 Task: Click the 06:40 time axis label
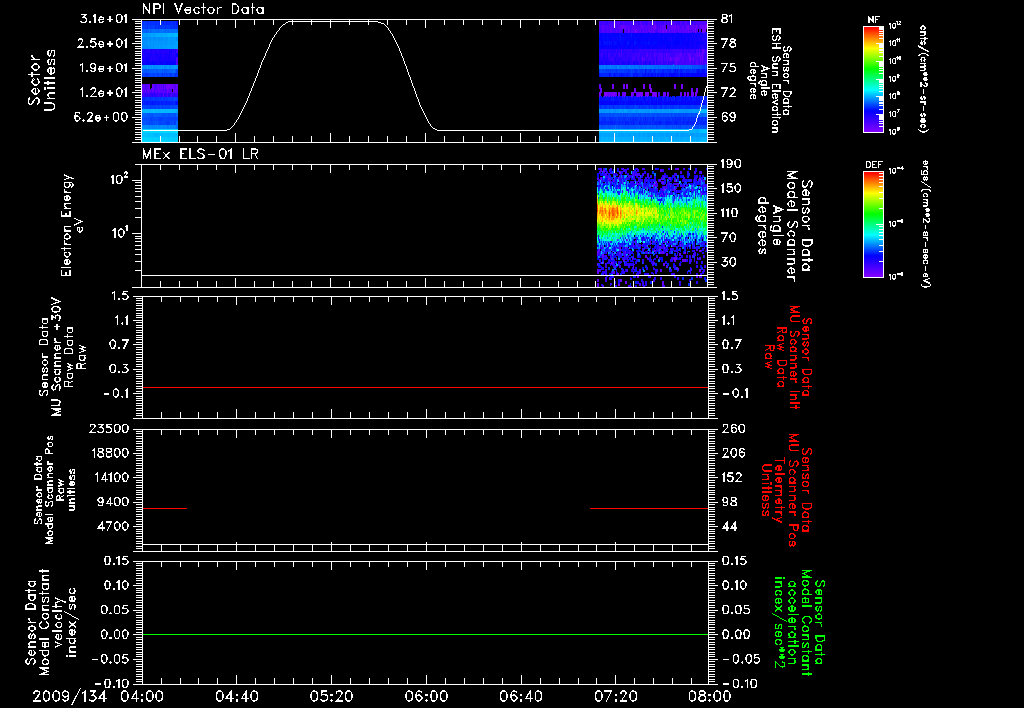point(520,696)
